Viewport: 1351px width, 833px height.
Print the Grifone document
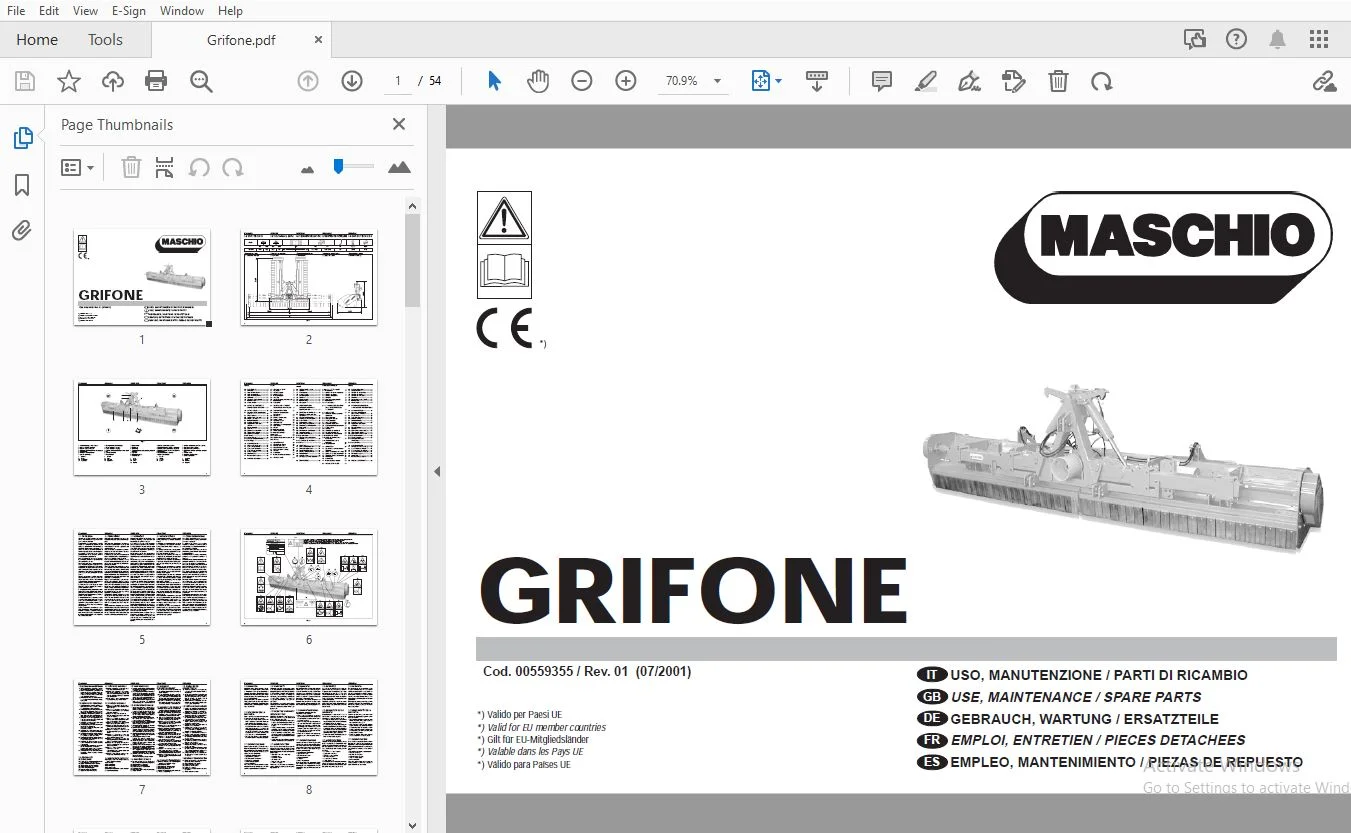(x=156, y=81)
